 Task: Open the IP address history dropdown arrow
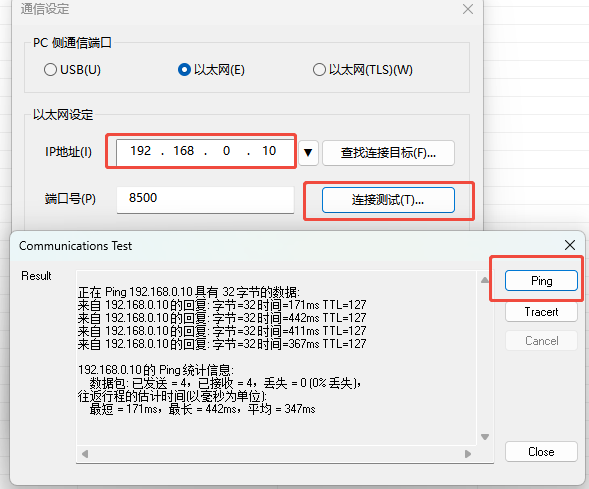[308, 153]
